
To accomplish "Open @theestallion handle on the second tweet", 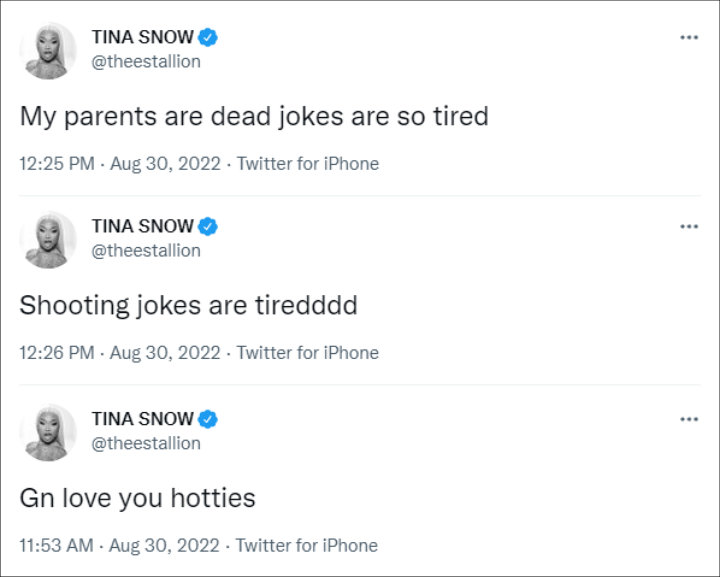I will (146, 251).
